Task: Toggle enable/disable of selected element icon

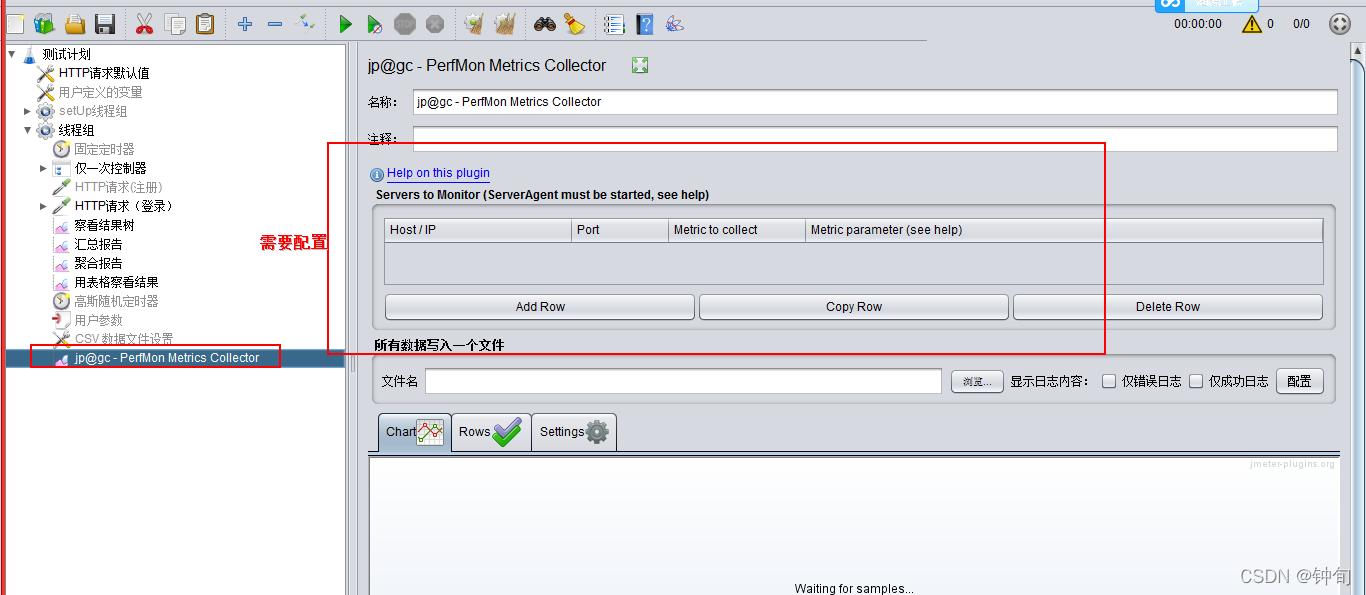Action: pos(306,22)
